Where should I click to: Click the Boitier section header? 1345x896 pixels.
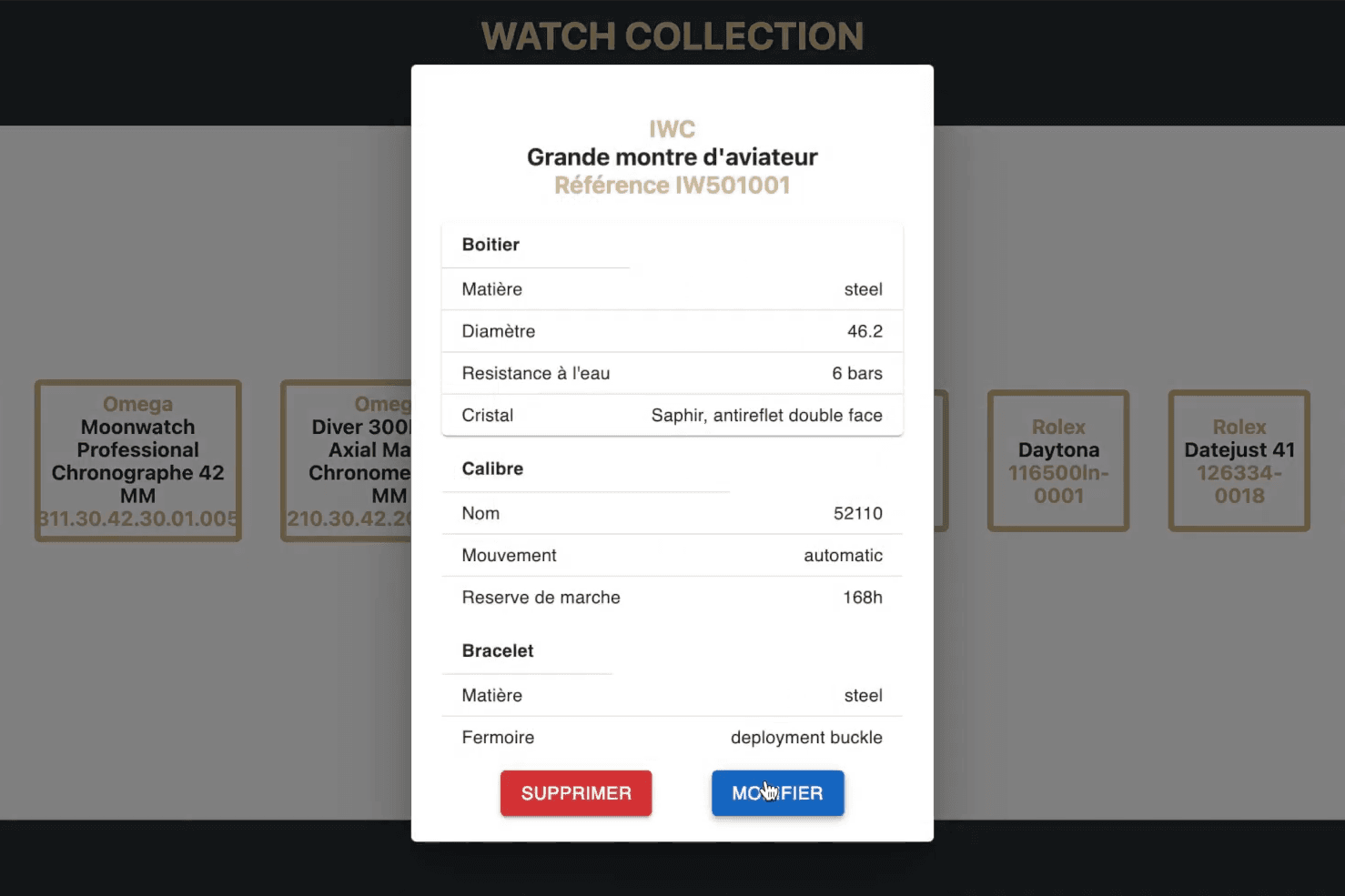pyautogui.click(x=490, y=245)
